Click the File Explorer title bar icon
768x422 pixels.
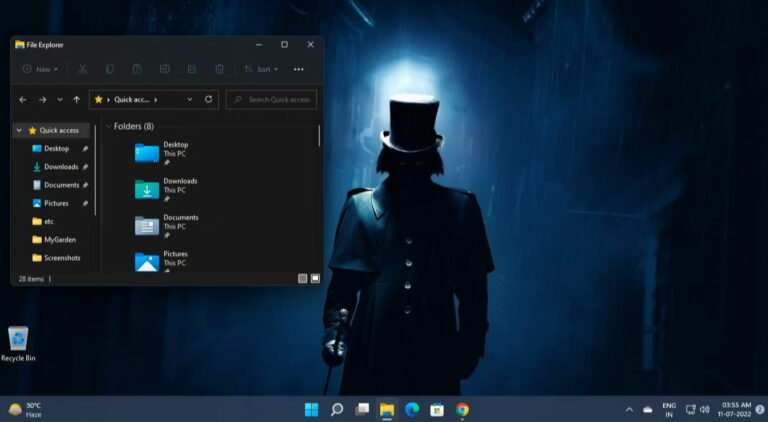click(x=20, y=45)
